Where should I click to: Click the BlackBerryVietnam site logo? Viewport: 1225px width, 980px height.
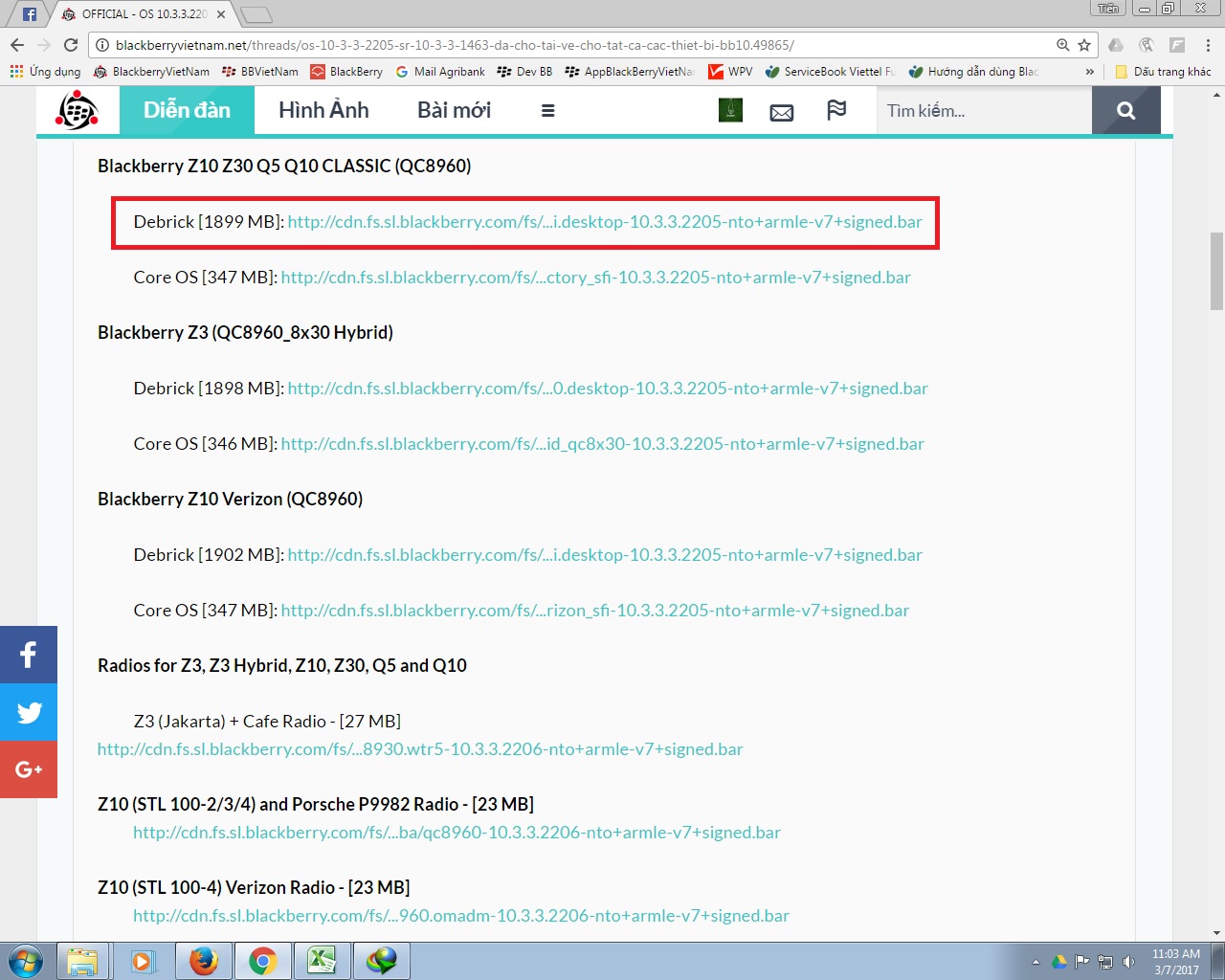(x=77, y=111)
